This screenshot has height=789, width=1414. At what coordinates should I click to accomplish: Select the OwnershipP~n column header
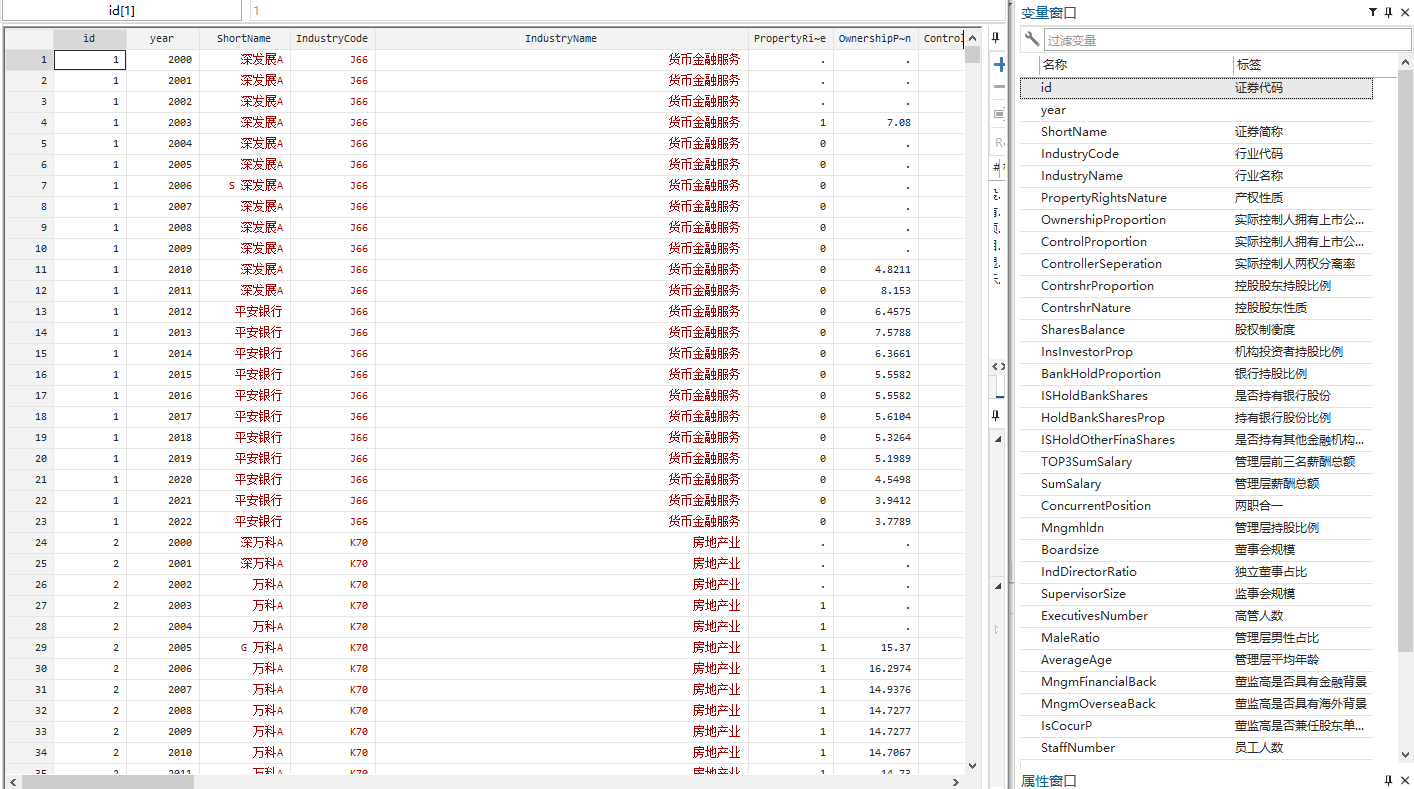pos(875,38)
